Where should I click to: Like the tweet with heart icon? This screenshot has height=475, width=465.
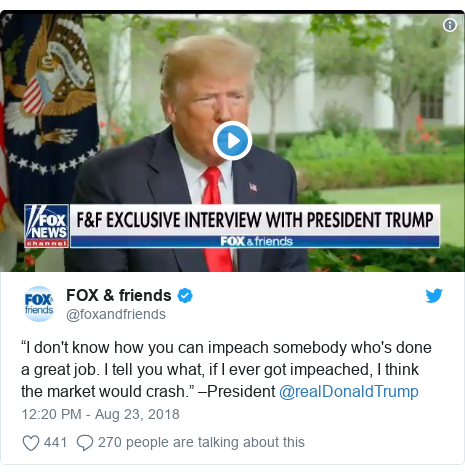tap(31, 443)
